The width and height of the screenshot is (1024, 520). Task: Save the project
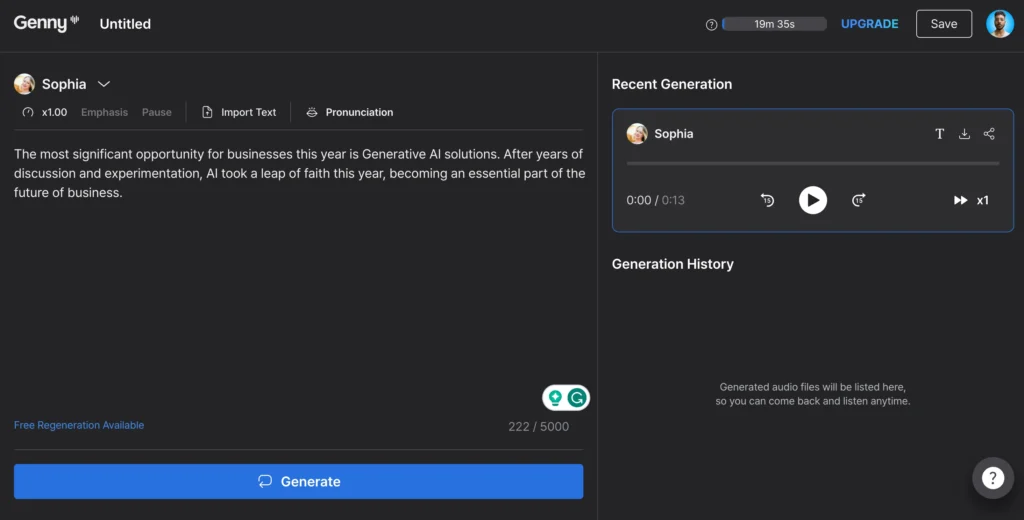pos(944,24)
